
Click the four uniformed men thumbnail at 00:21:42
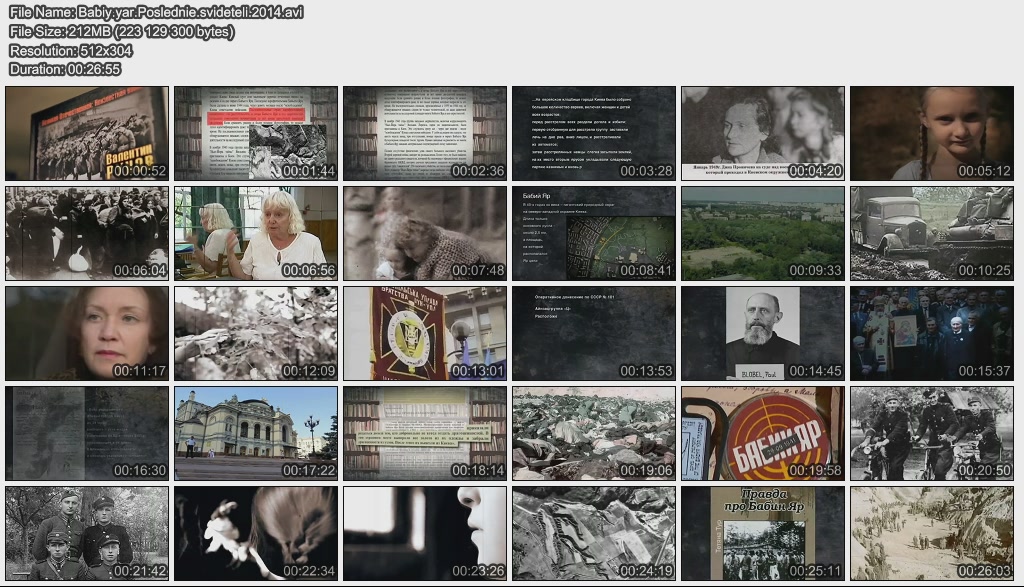click(87, 534)
